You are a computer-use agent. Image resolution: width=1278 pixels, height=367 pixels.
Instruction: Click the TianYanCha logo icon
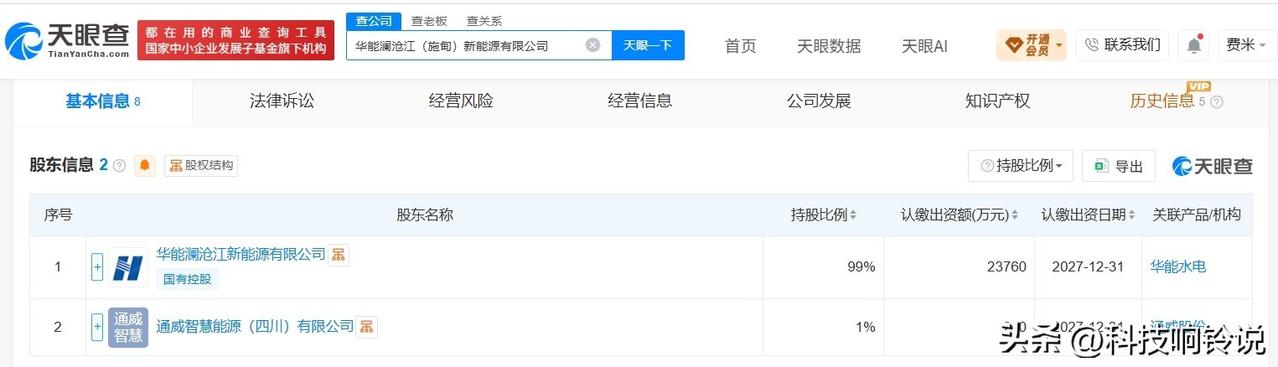pos(24,40)
